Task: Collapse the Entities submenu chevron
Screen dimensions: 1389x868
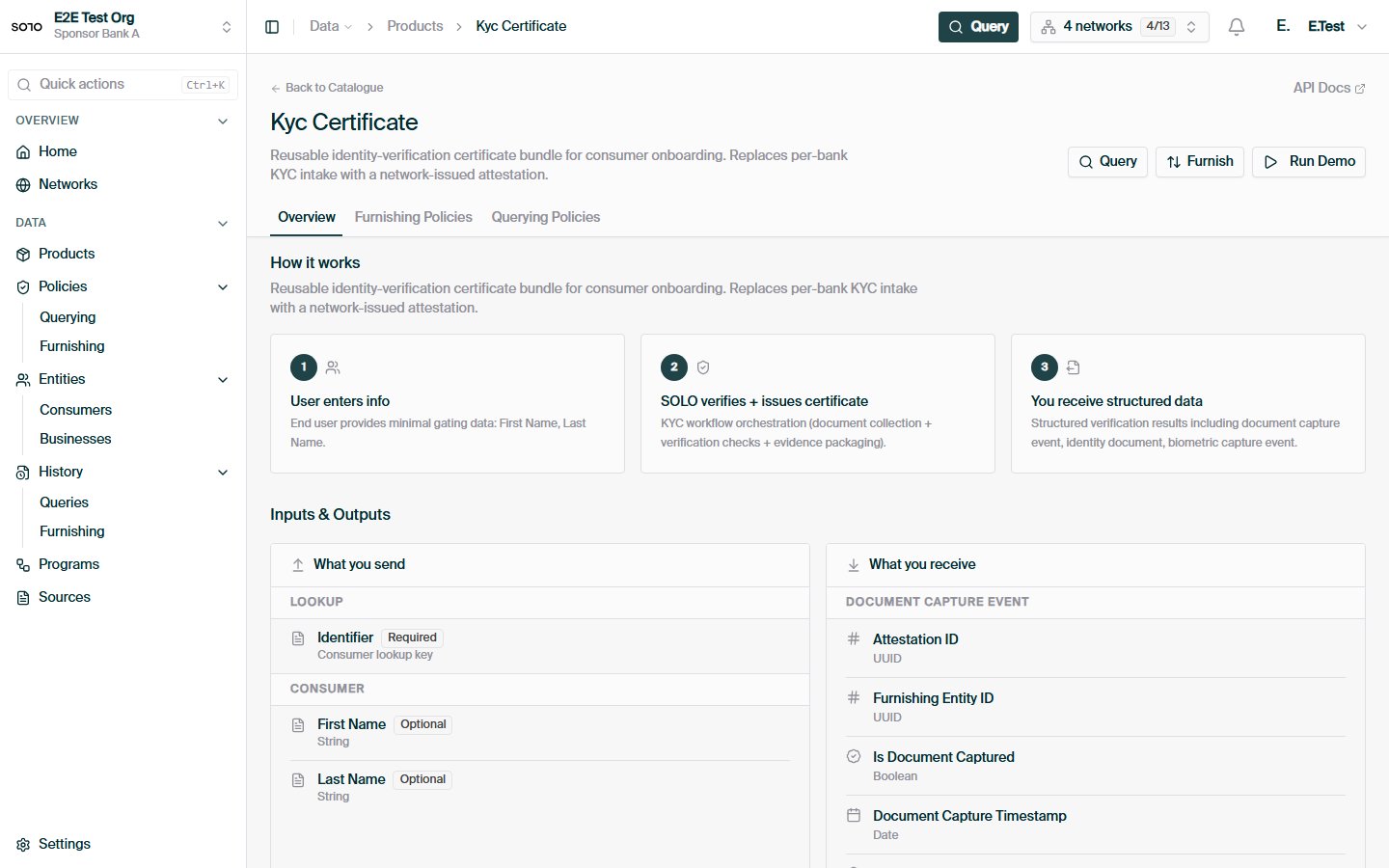Action: 223,380
